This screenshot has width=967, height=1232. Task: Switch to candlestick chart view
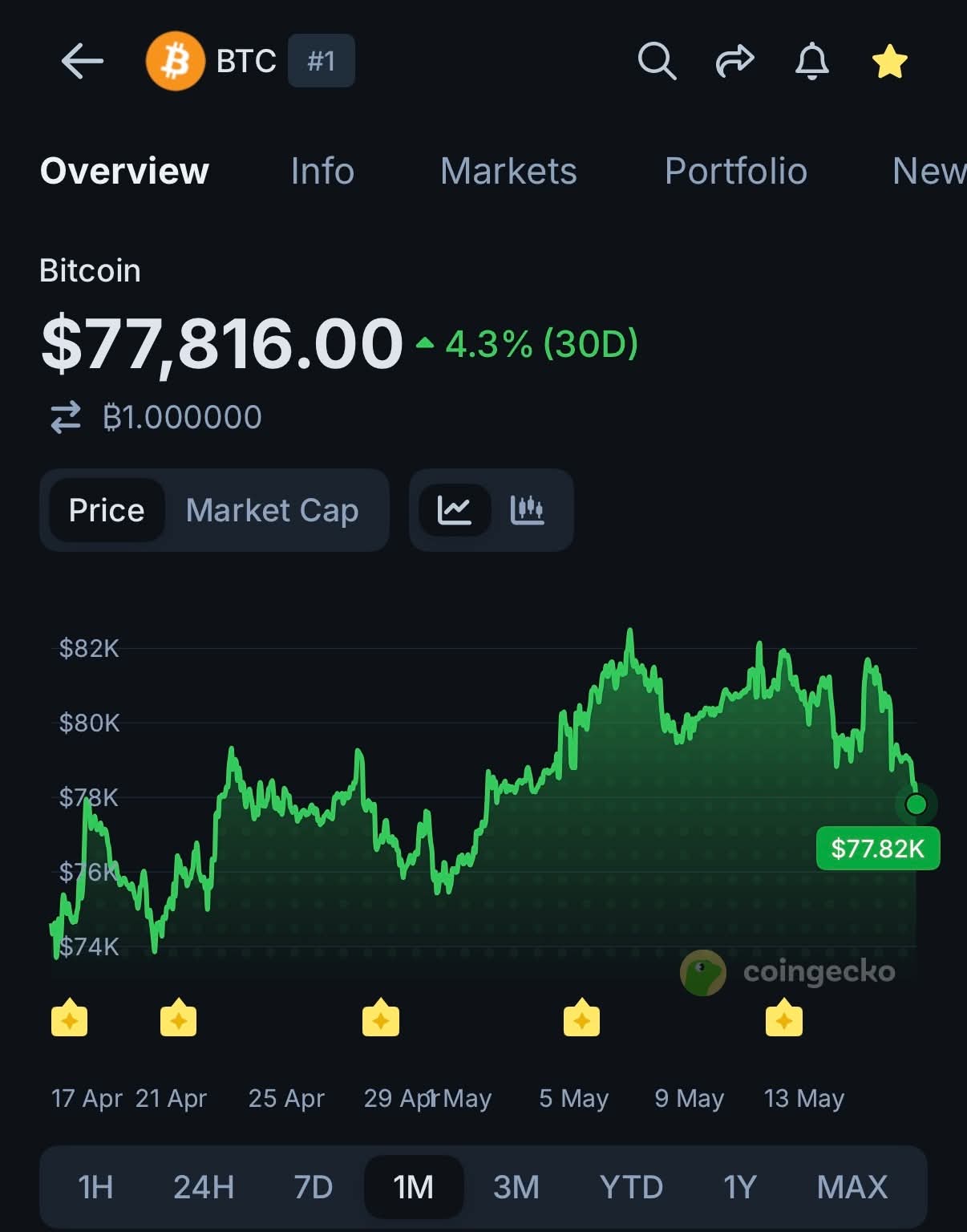point(528,510)
